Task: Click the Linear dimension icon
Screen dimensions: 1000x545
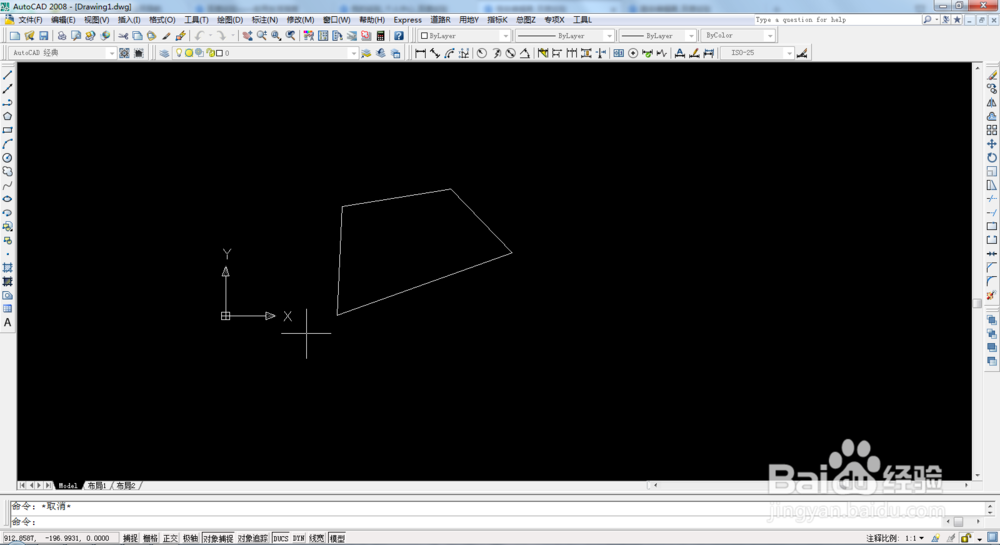Action: pyautogui.click(x=420, y=53)
